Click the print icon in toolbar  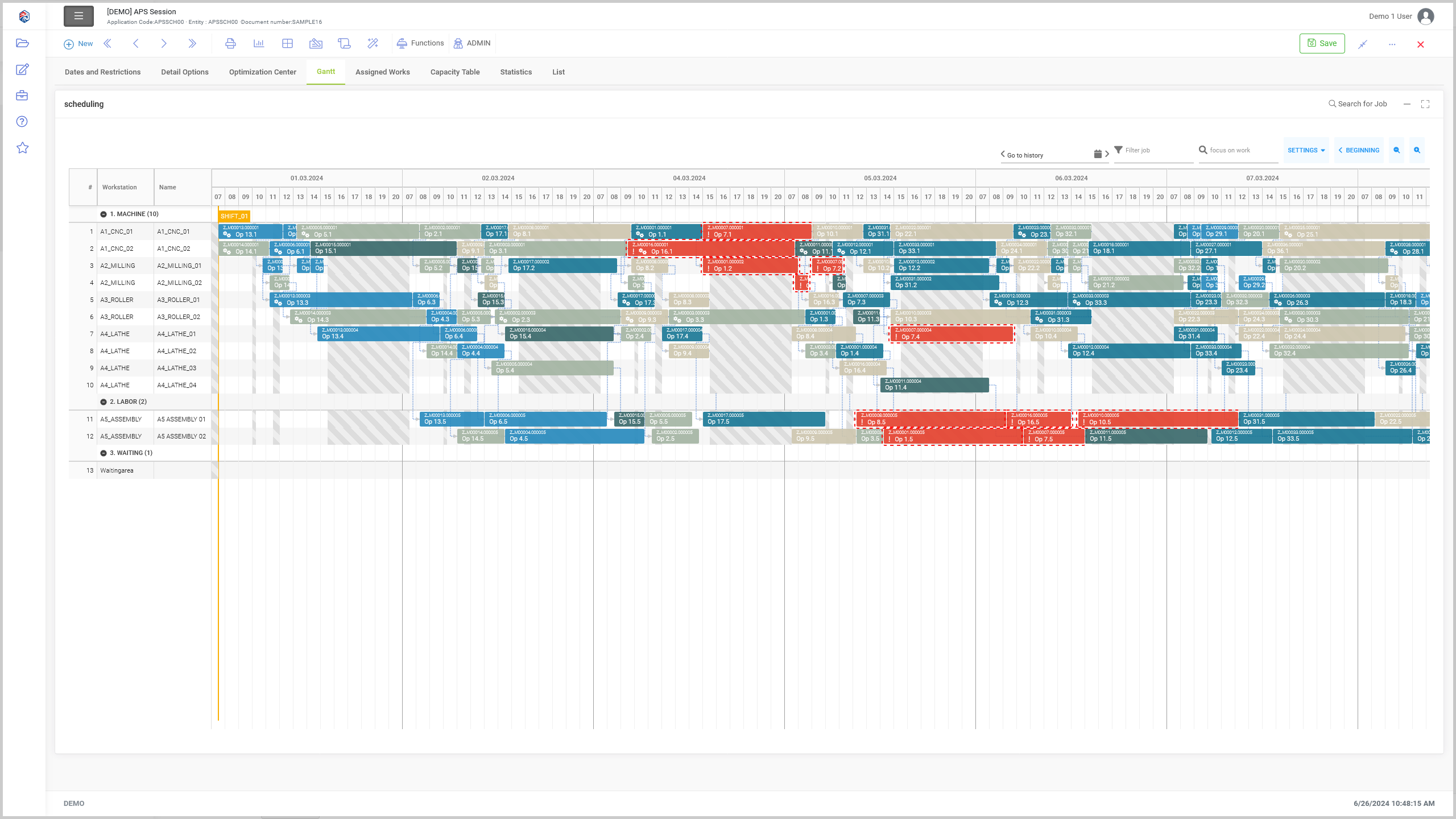230,44
